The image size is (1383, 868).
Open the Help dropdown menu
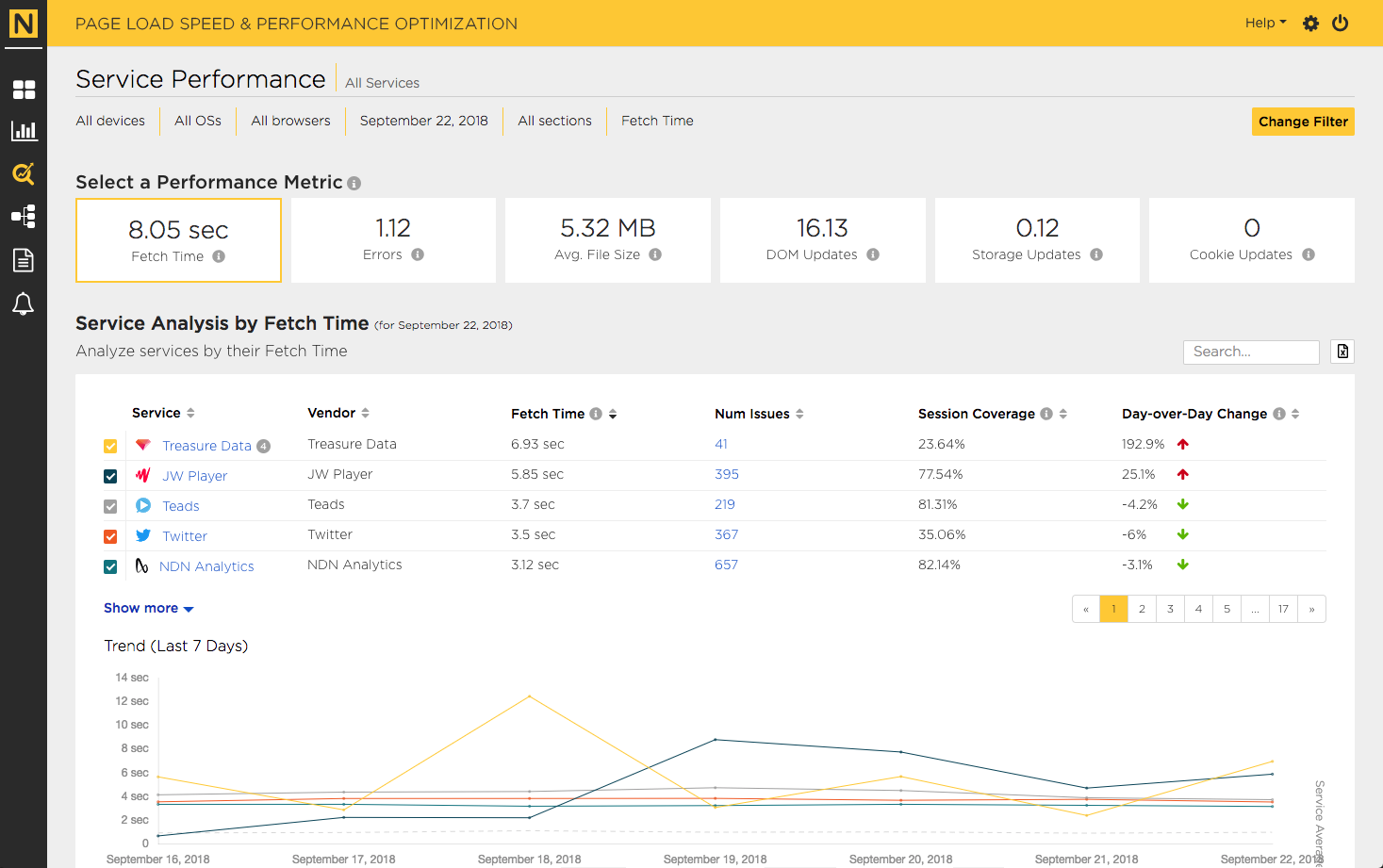point(1265,23)
